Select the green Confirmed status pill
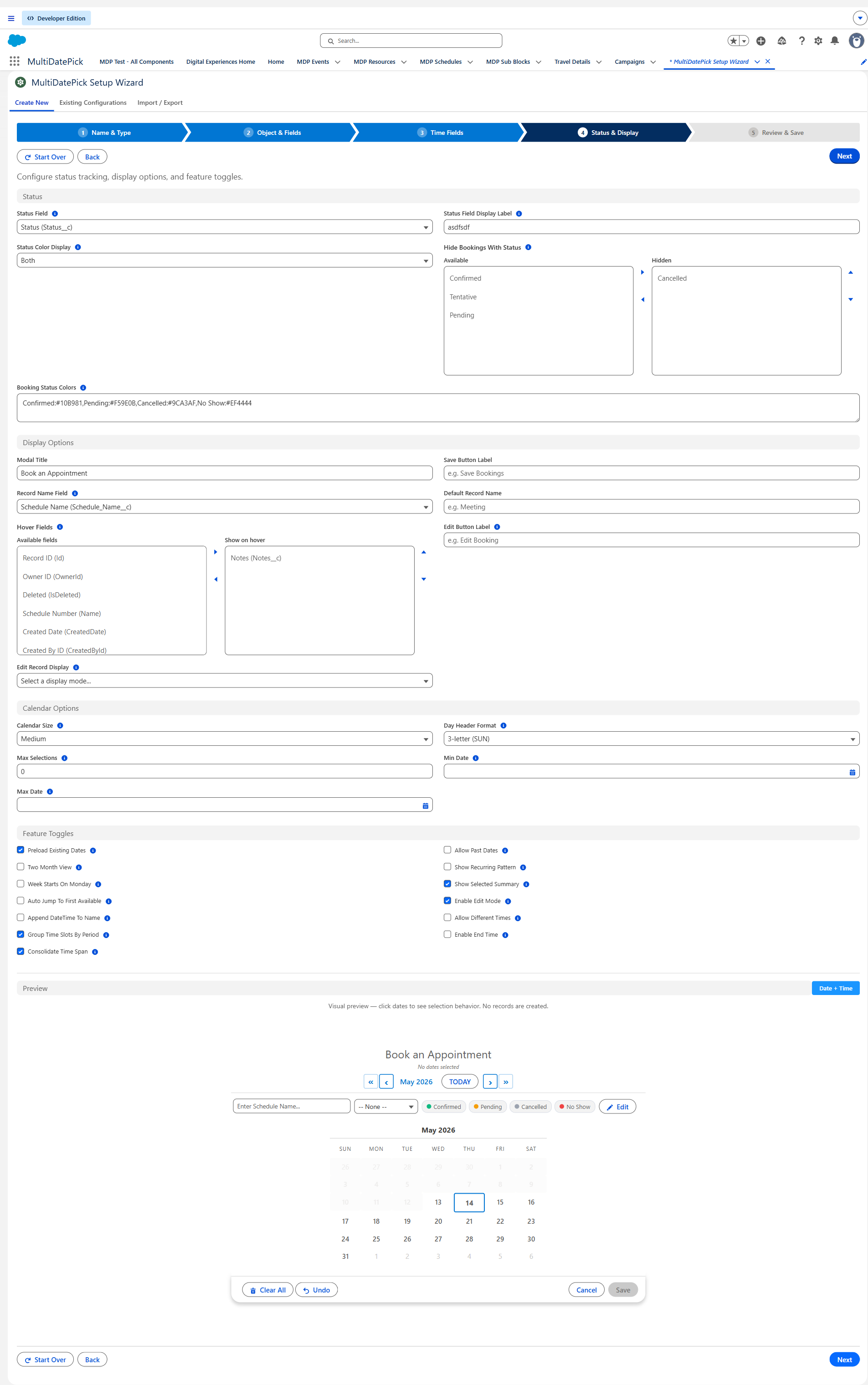868x1385 pixels. click(444, 1107)
